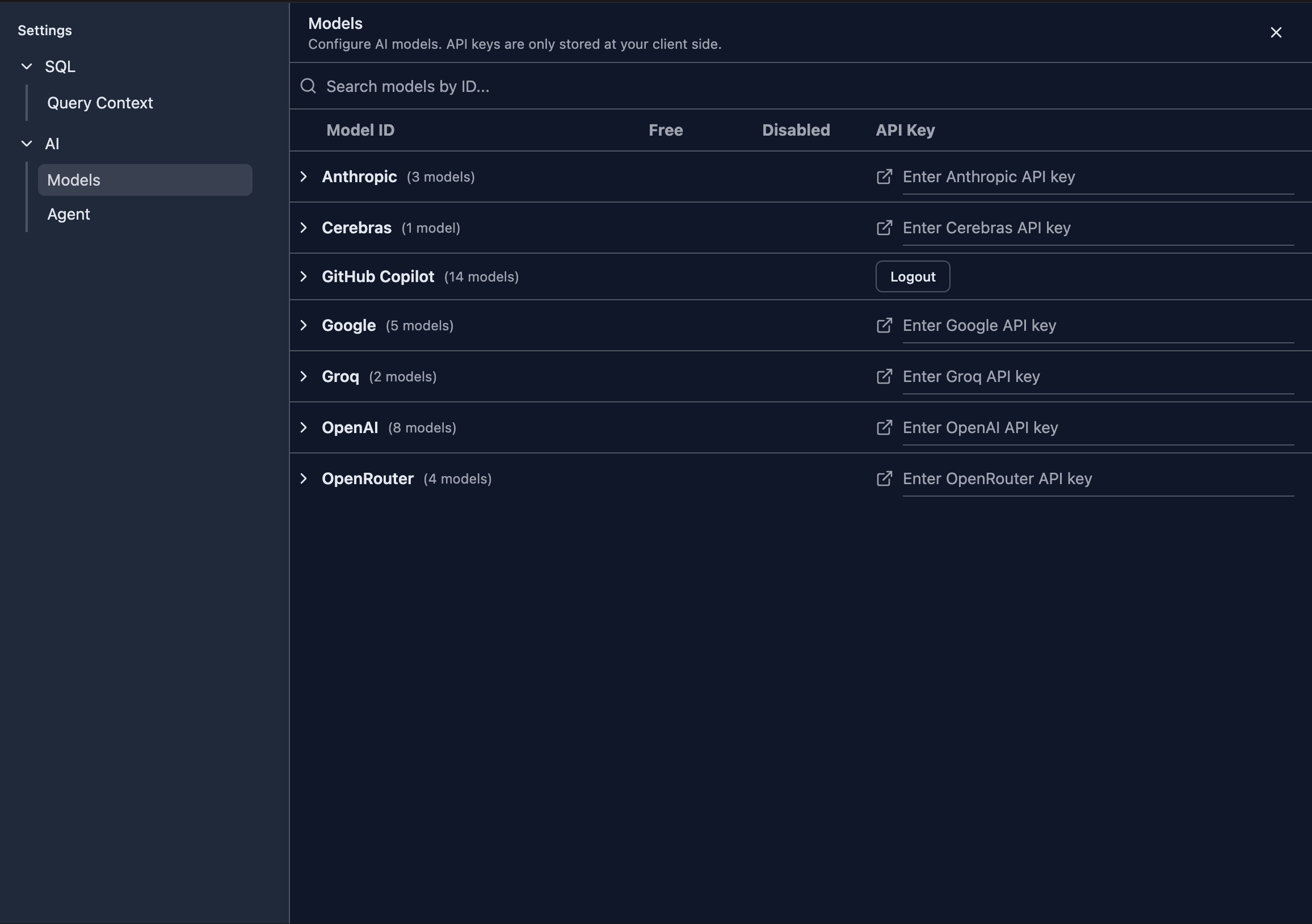Image resolution: width=1312 pixels, height=924 pixels.
Task: Collapse the SQL section in the sidebar
Action: [26, 66]
